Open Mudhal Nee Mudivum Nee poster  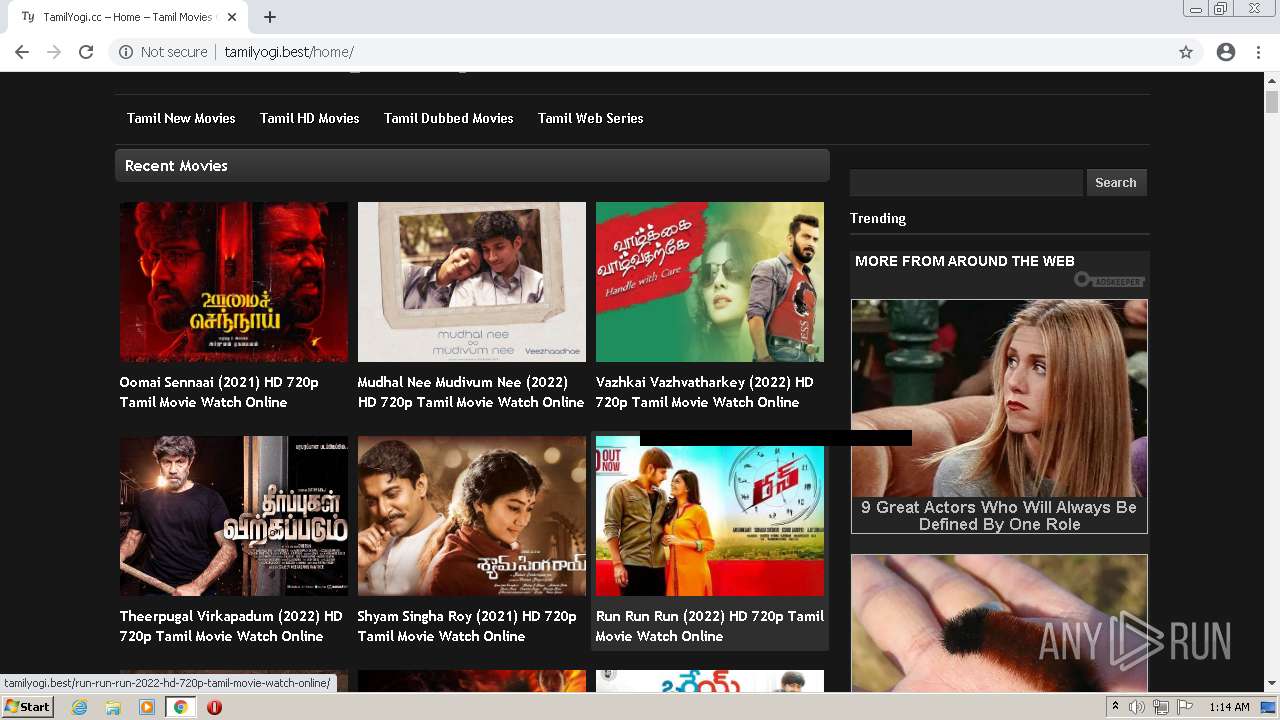(x=472, y=282)
